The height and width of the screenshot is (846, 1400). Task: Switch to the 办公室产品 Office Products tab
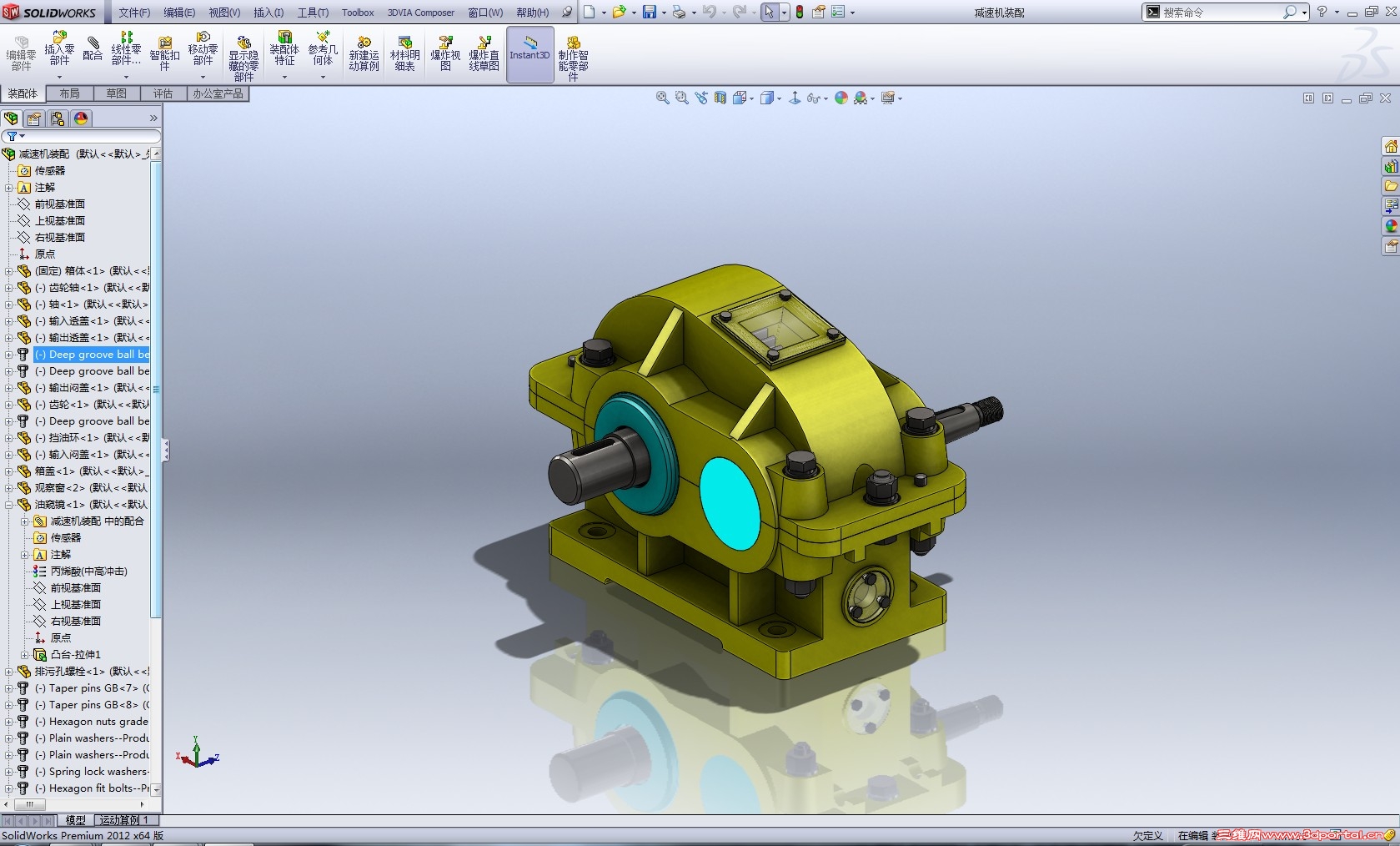[x=218, y=93]
